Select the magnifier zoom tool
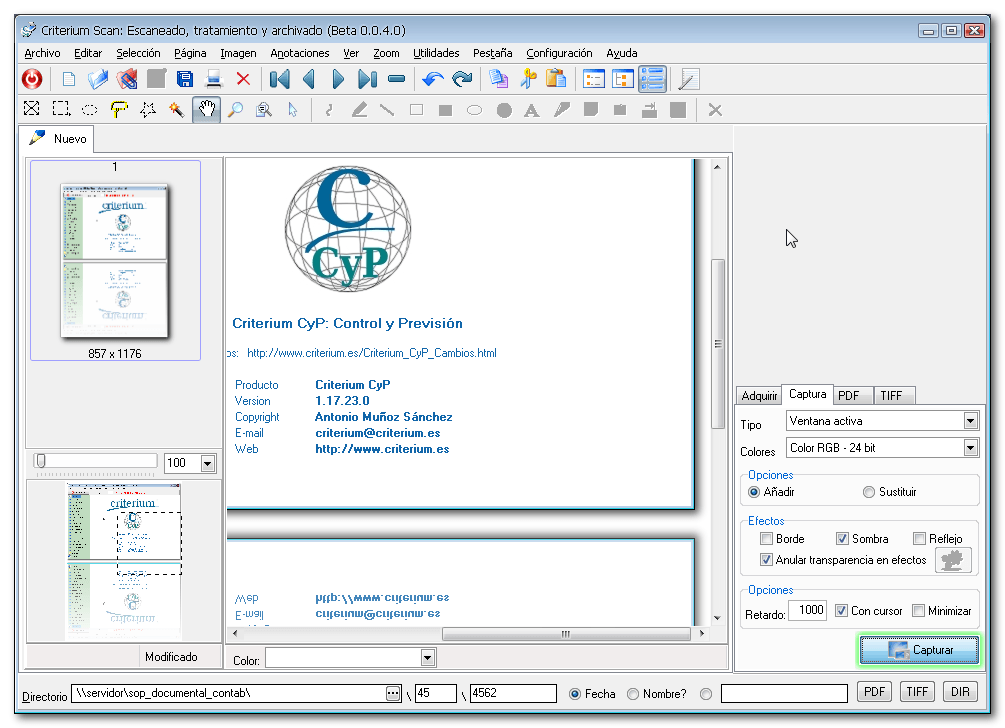The image size is (1005, 728). 235,110
